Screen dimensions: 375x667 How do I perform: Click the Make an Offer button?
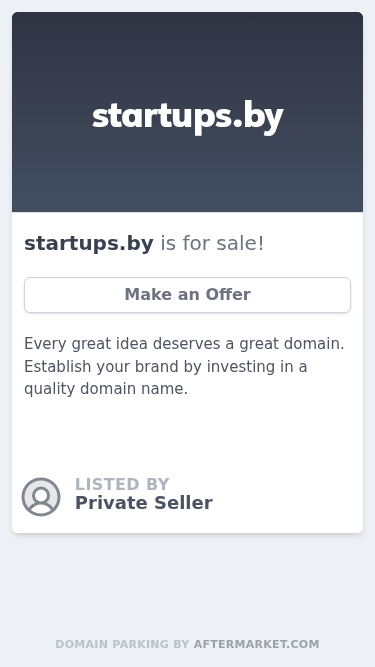click(x=188, y=295)
